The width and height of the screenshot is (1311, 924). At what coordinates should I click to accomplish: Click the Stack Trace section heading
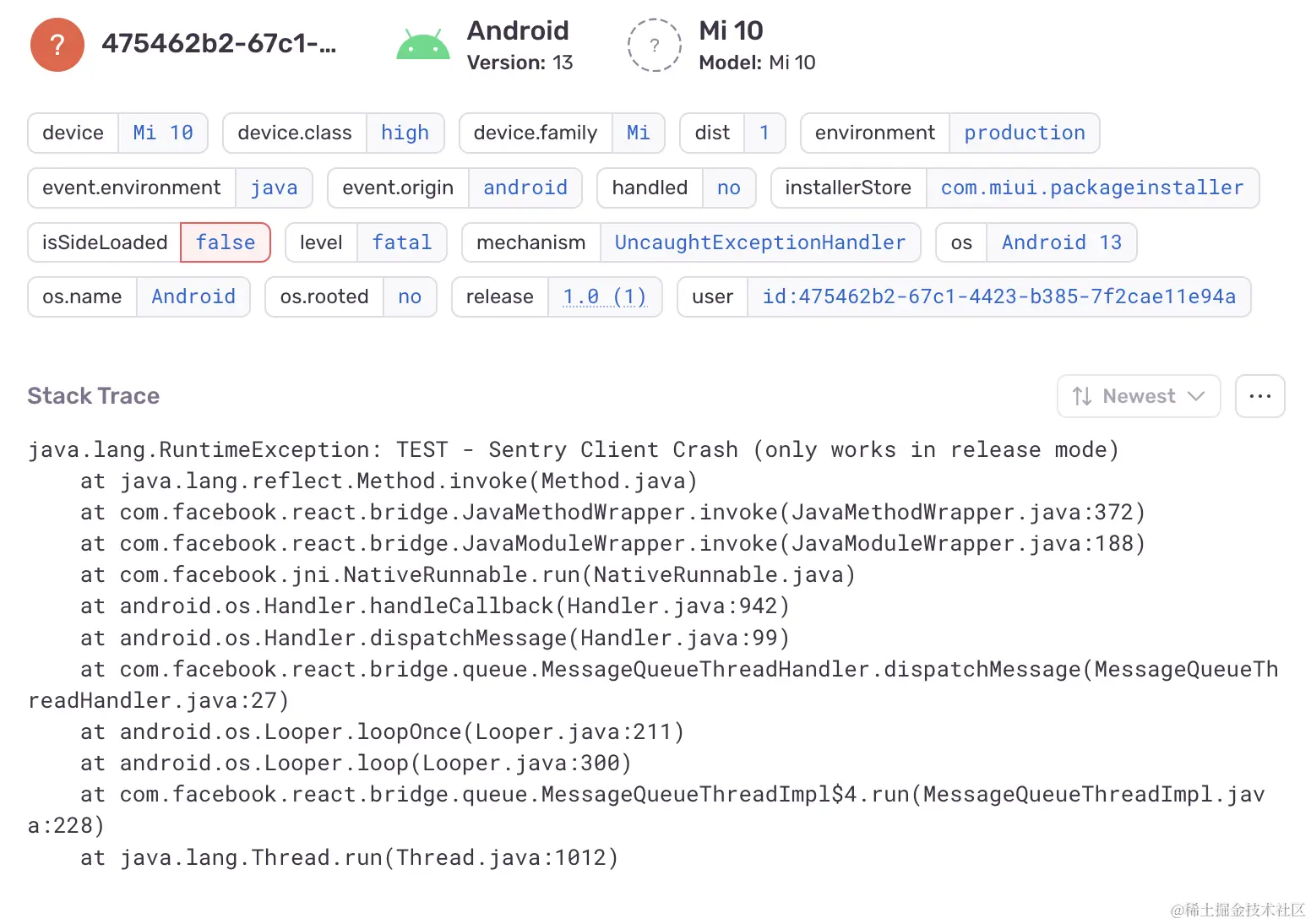click(x=93, y=396)
